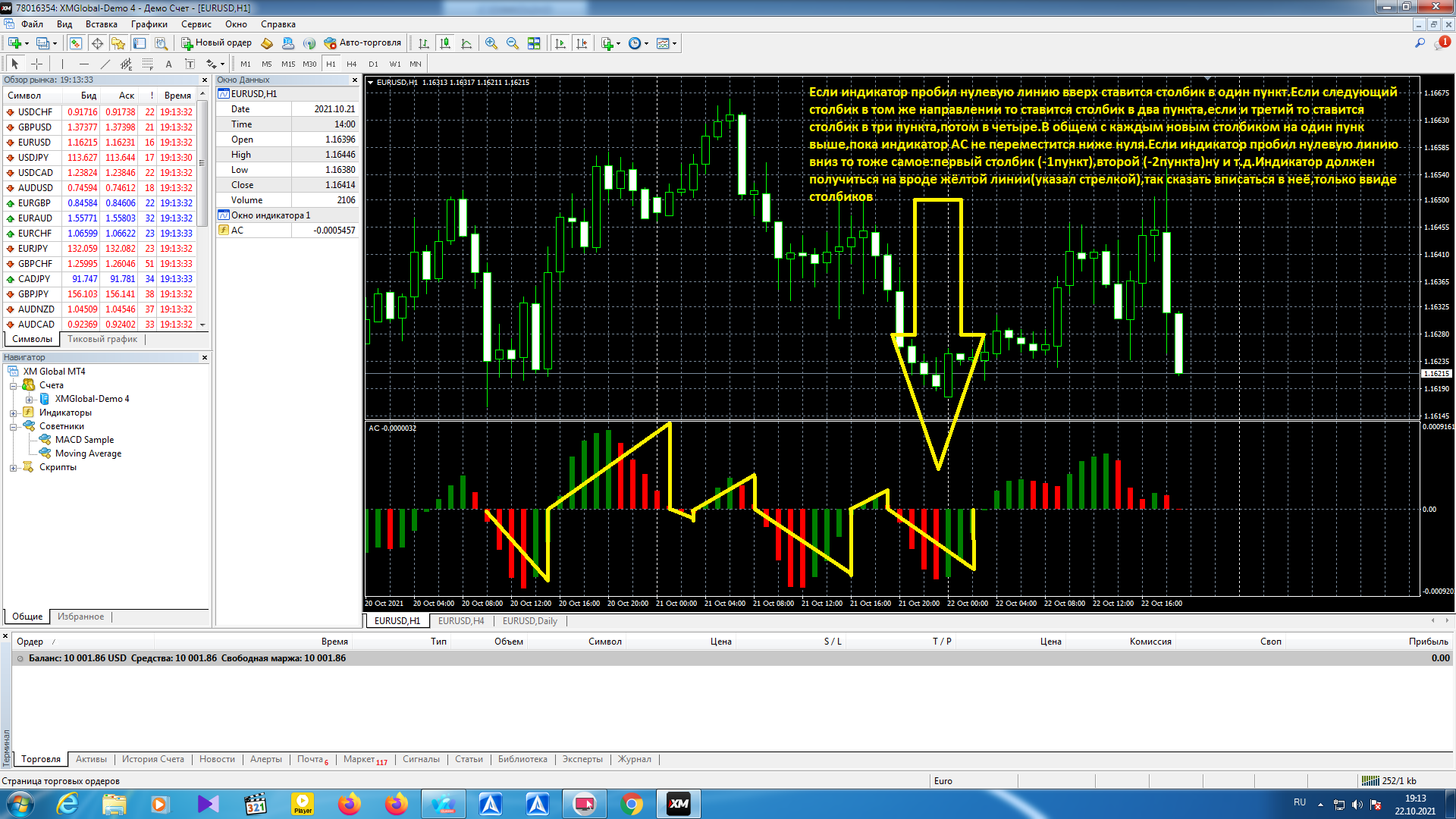1456x819 pixels.
Task: Switch timeframe to H4
Action: pyautogui.click(x=351, y=64)
